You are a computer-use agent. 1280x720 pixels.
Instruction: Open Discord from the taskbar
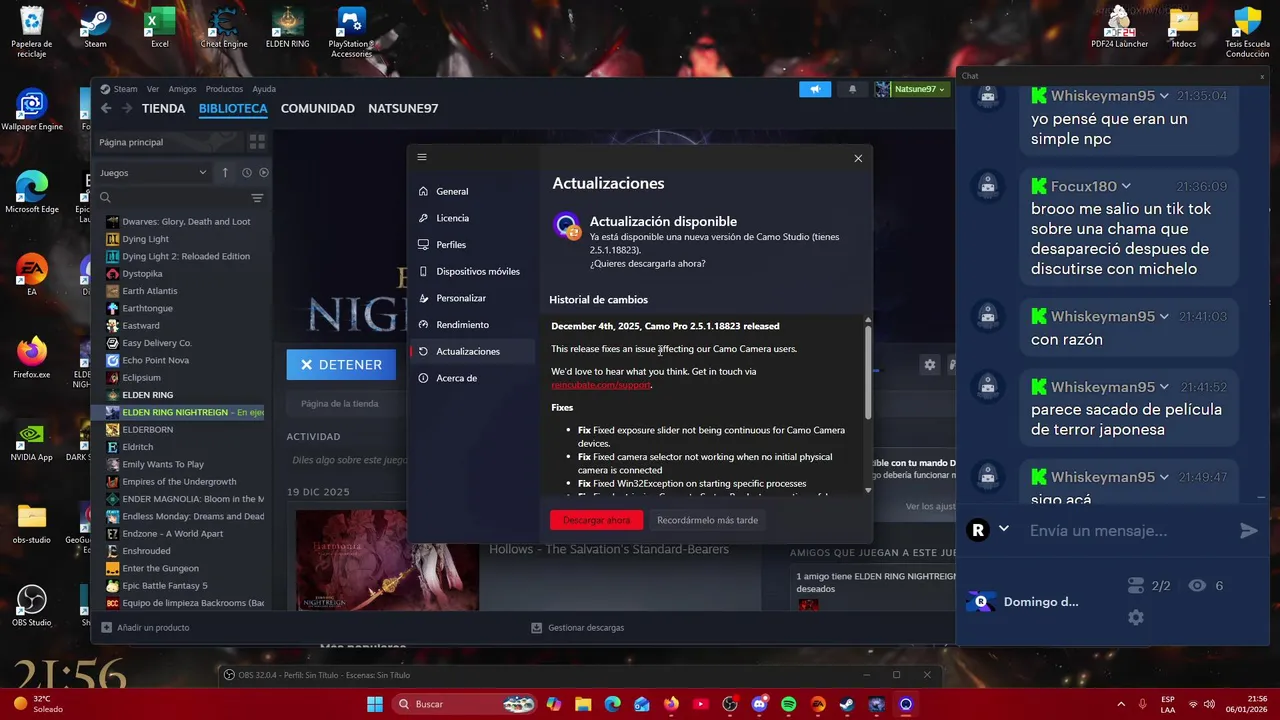click(x=759, y=704)
